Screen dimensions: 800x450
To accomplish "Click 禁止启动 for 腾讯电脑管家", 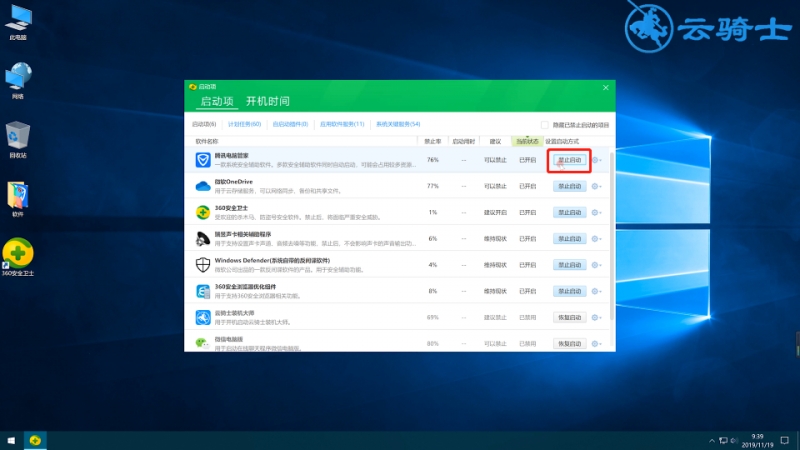I will click(x=569, y=160).
